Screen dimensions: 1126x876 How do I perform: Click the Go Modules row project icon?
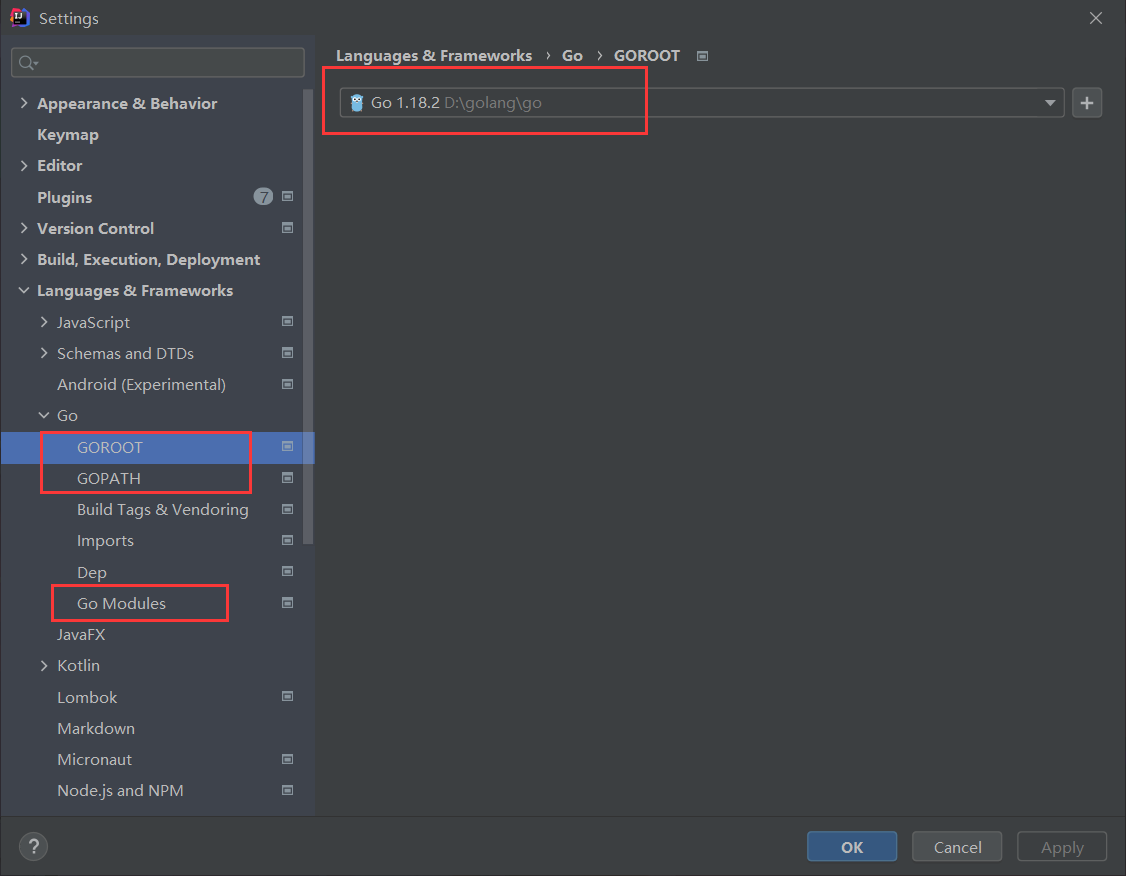(x=287, y=602)
